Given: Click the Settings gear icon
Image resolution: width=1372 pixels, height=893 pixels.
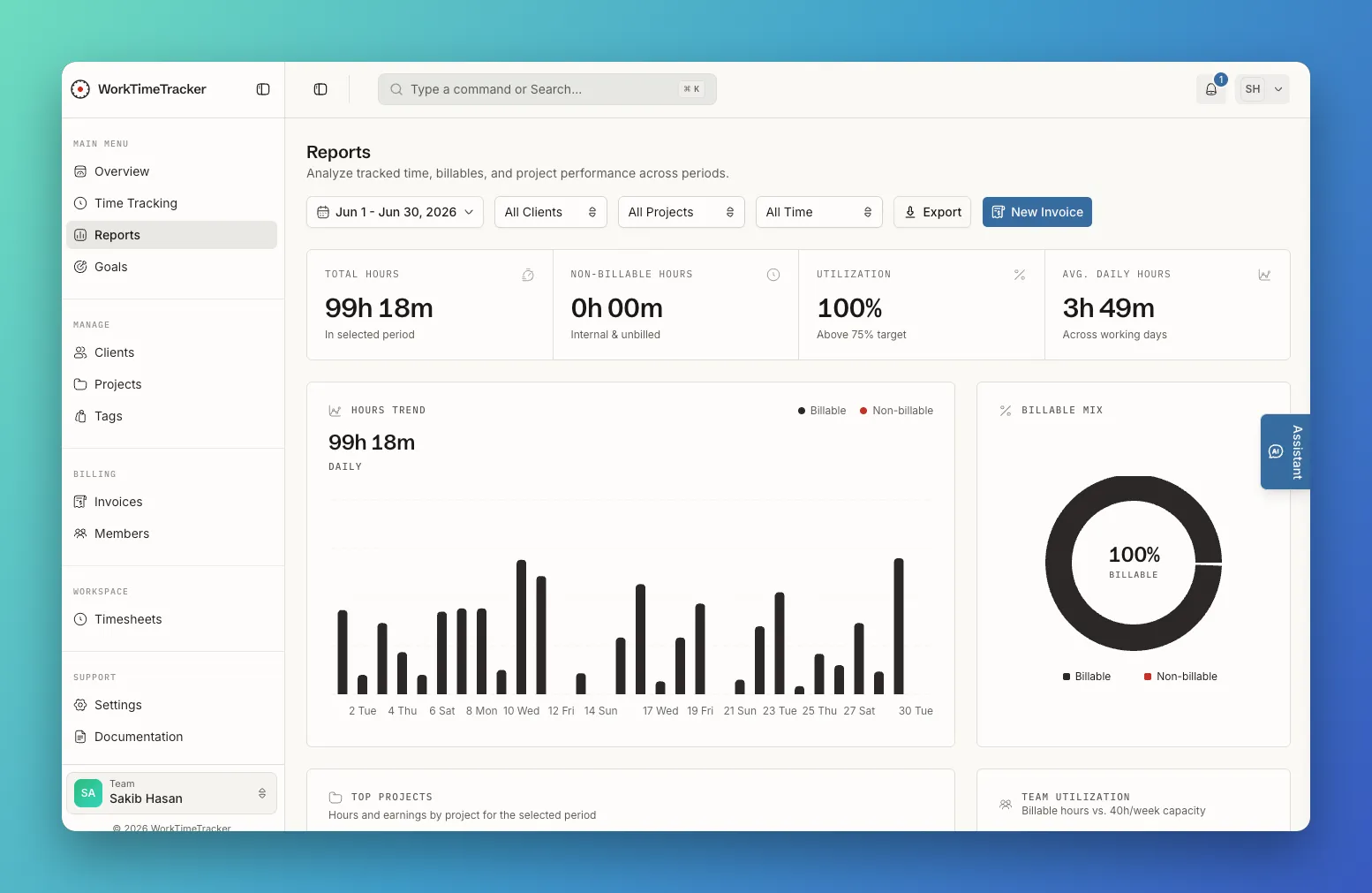Looking at the screenshot, I should [80, 705].
